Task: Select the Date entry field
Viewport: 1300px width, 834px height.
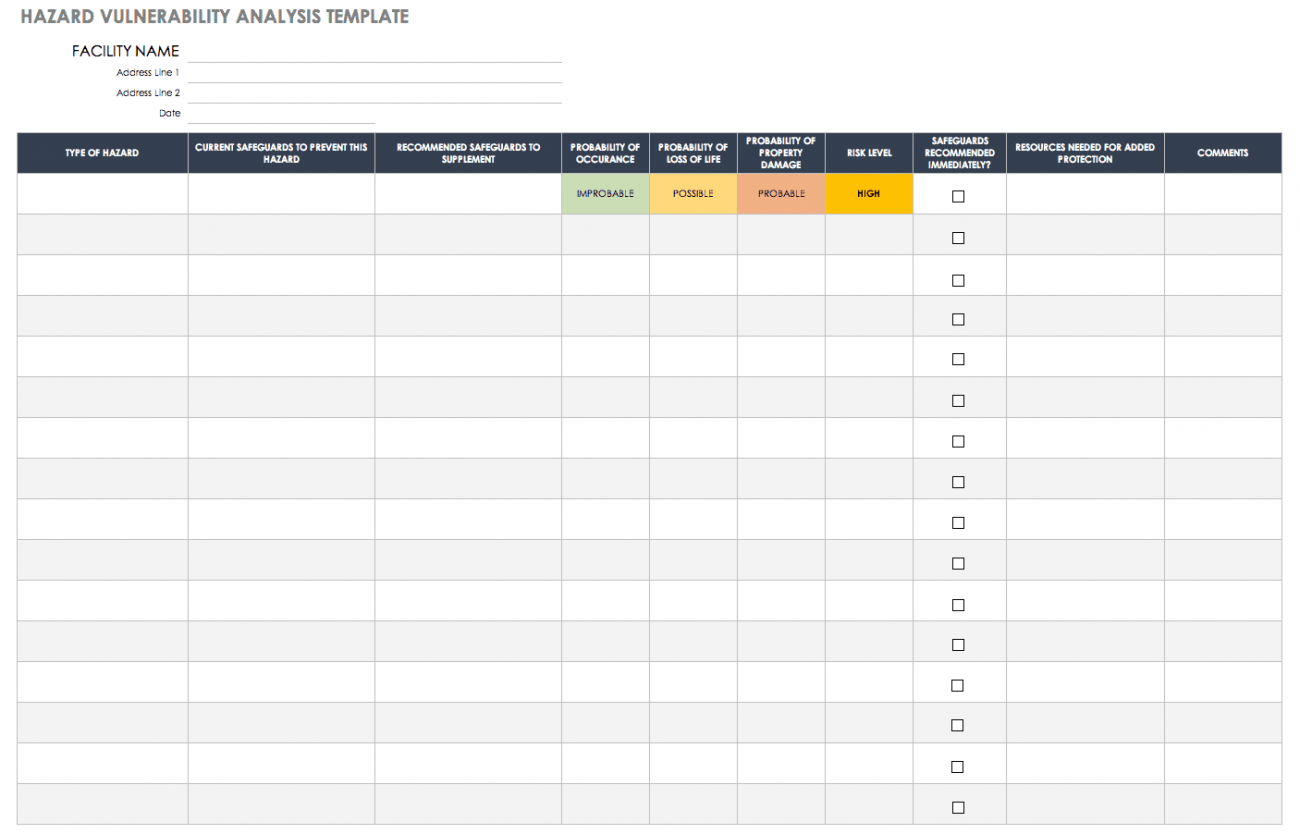Action: (281, 114)
